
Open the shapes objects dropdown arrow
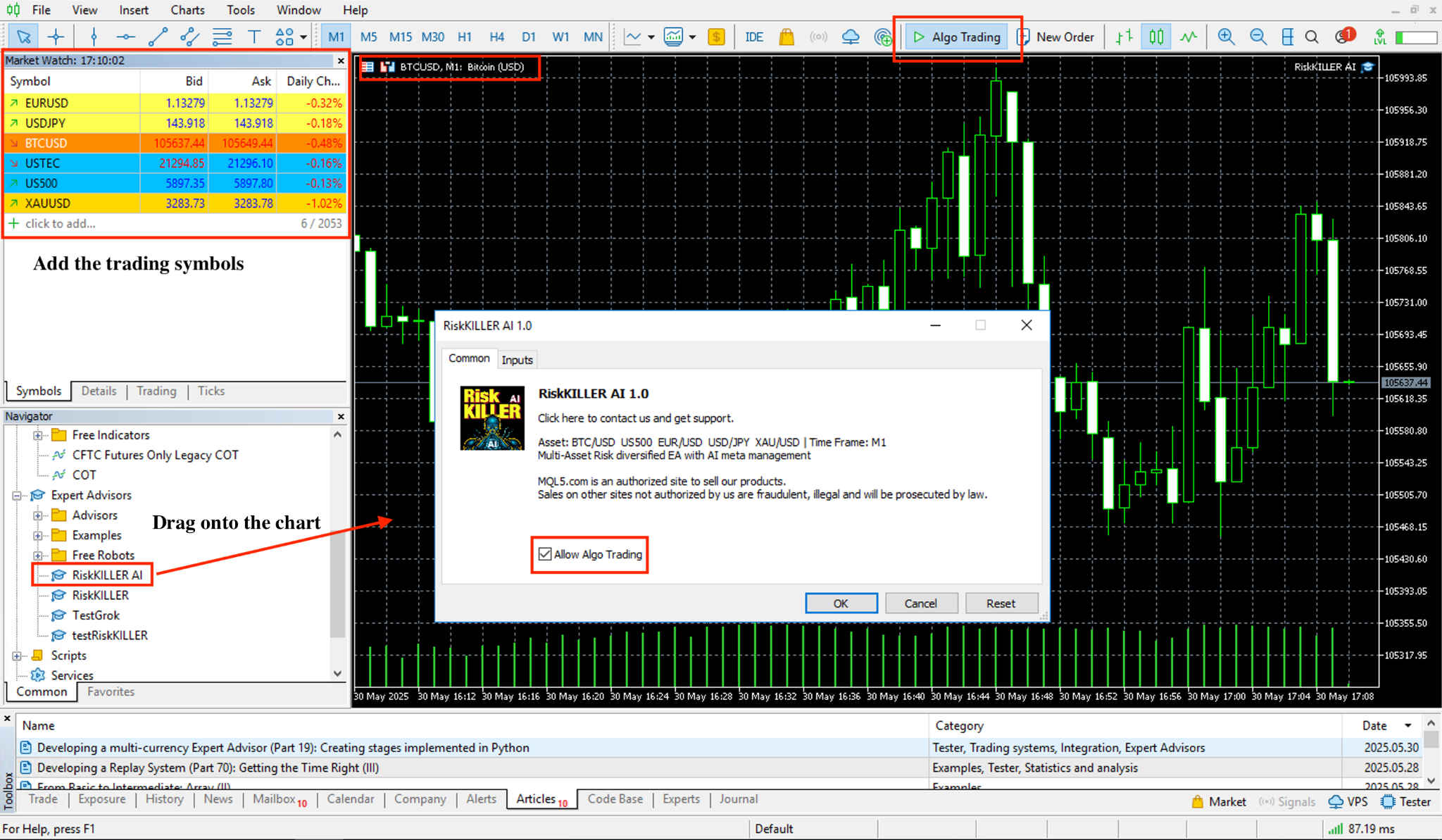tap(303, 37)
